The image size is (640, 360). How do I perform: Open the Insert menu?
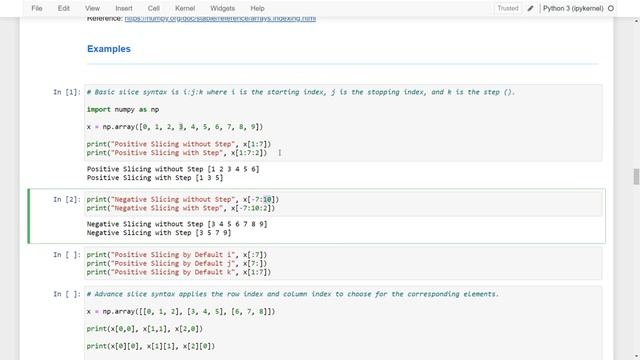[124, 8]
